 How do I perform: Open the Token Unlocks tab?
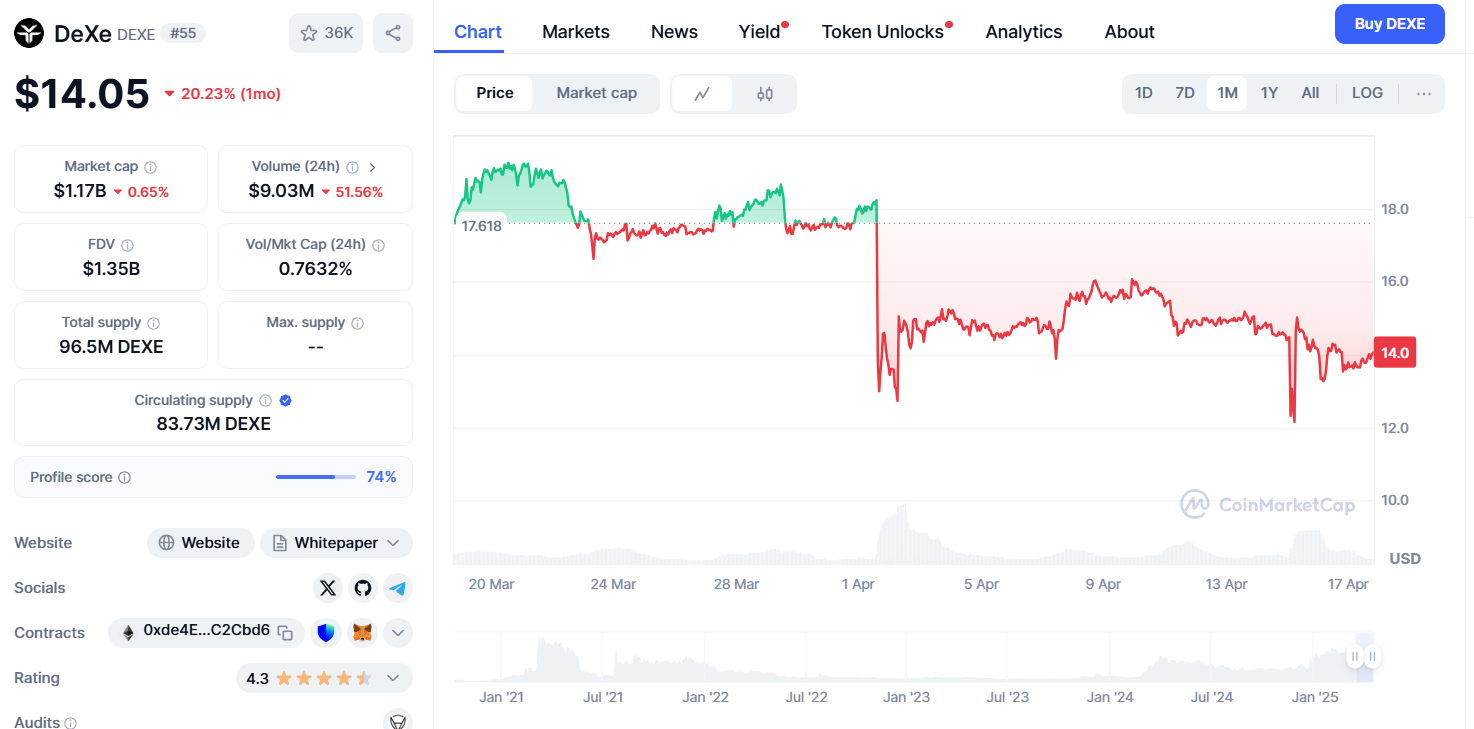pyautogui.click(x=883, y=32)
